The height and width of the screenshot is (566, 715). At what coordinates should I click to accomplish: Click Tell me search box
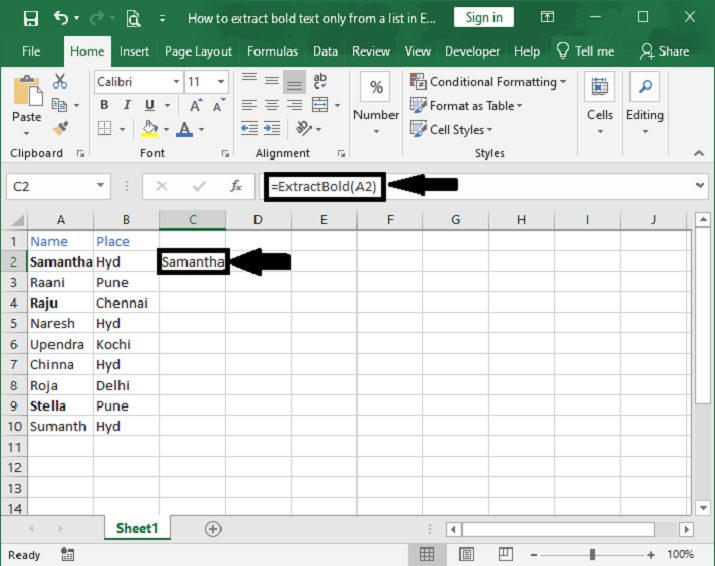585,51
